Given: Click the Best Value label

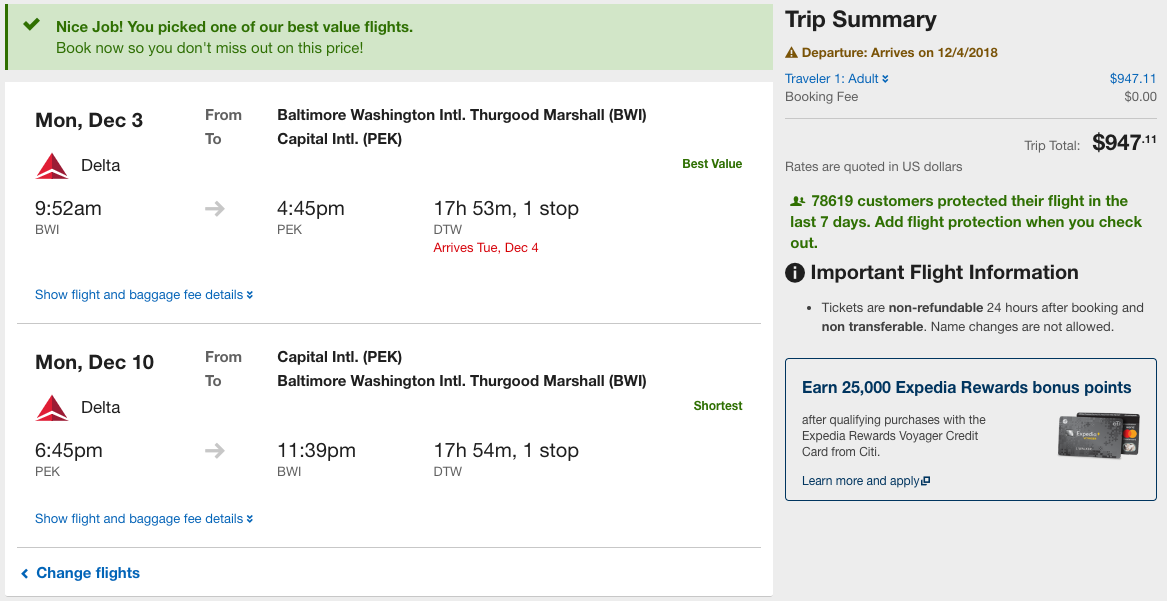Looking at the screenshot, I should (712, 164).
